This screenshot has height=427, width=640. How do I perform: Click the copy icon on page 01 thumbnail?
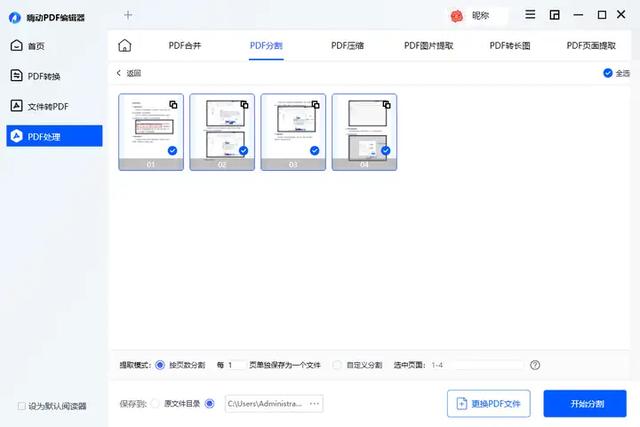point(173,105)
